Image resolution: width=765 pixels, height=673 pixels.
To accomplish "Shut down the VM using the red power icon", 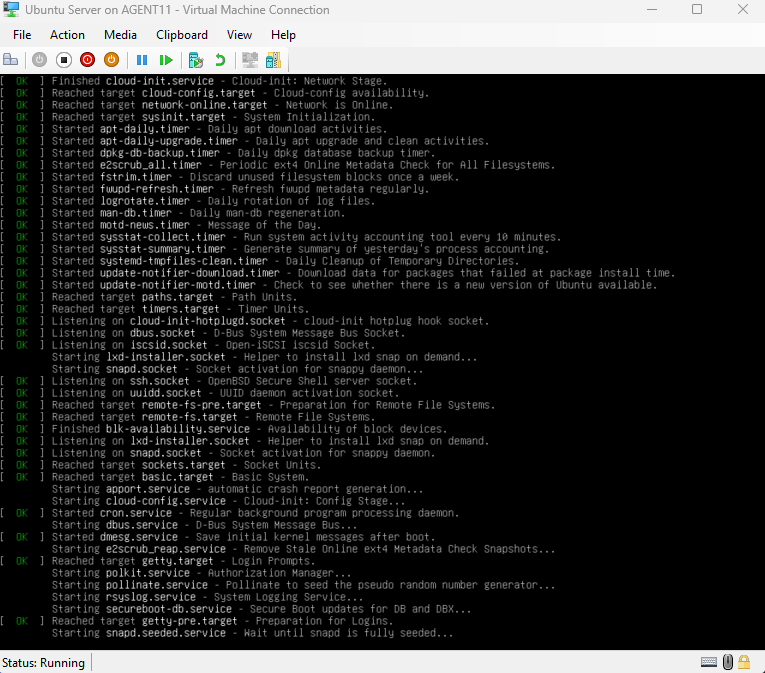I will click(x=87, y=60).
